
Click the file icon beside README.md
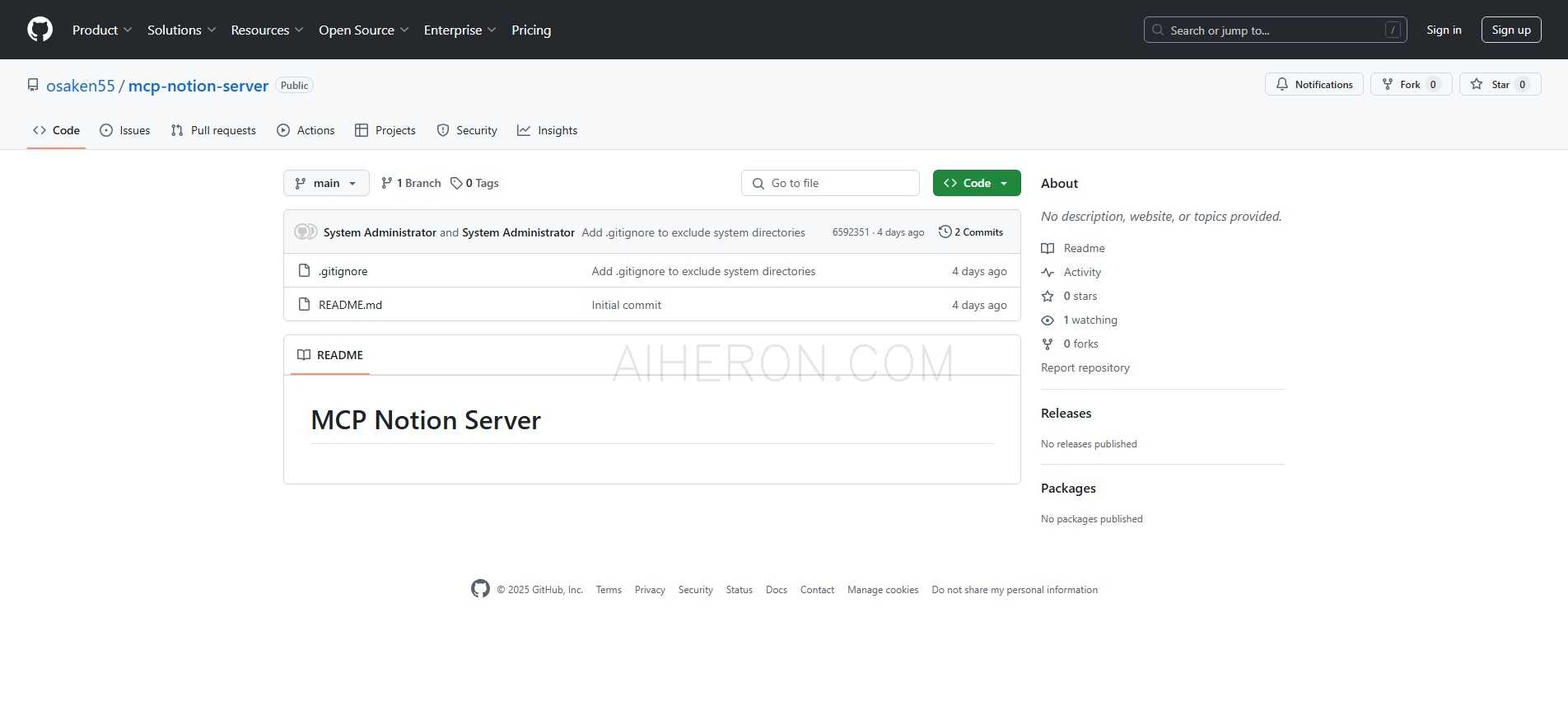[x=304, y=304]
